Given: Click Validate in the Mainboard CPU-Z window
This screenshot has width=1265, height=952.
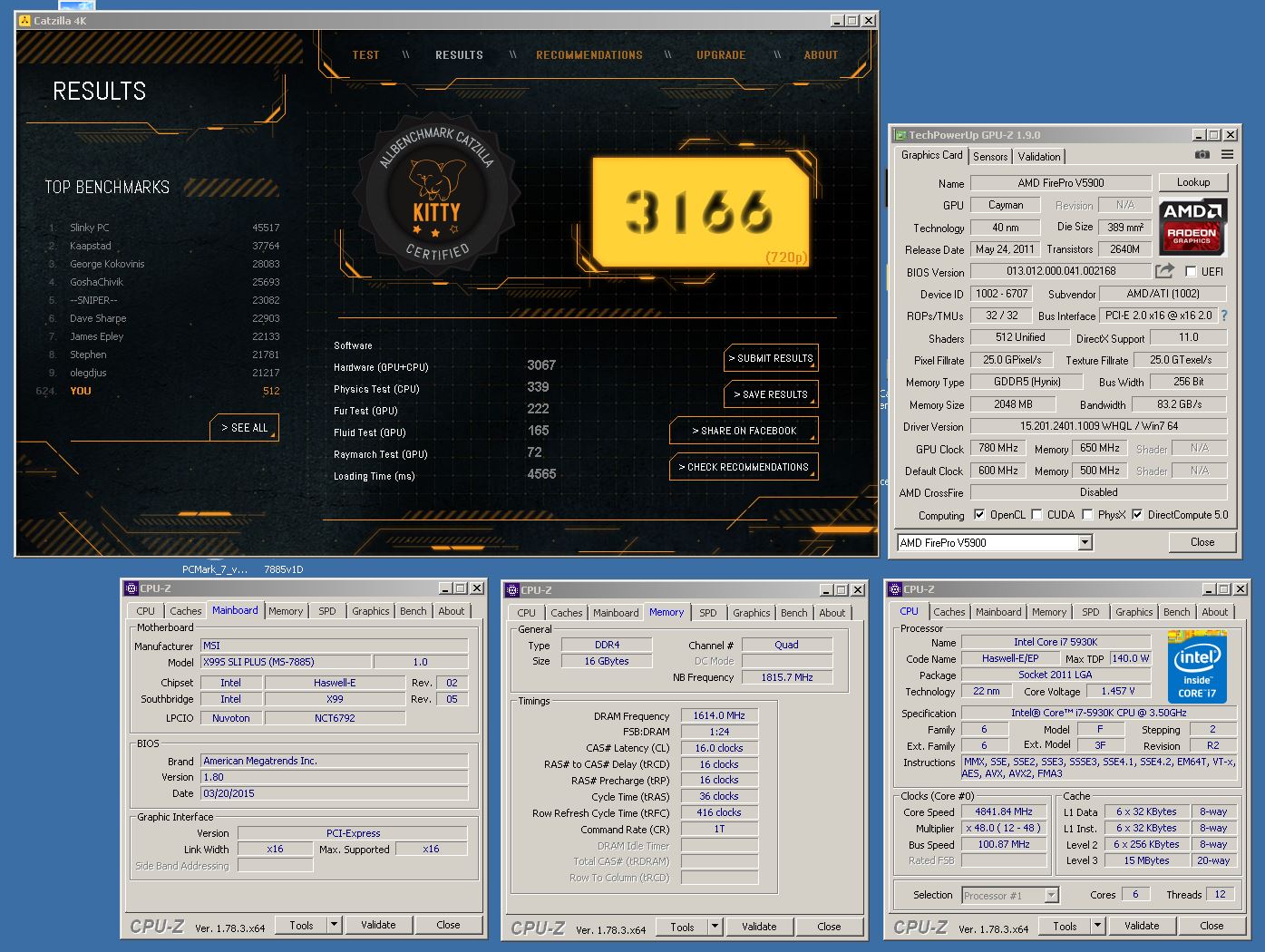Looking at the screenshot, I should (378, 925).
